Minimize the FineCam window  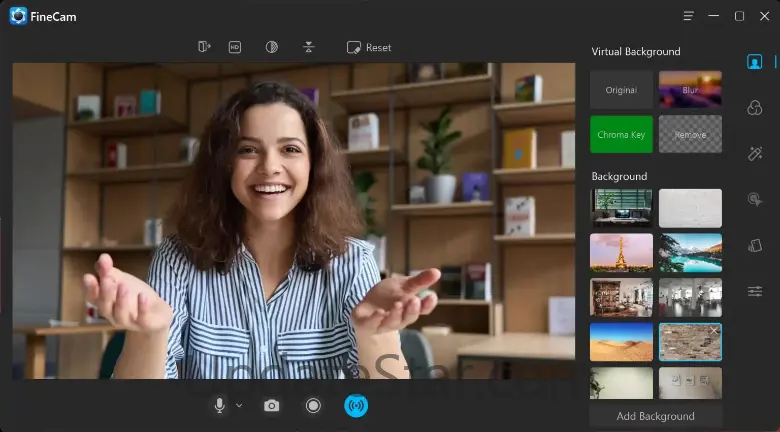click(x=714, y=16)
